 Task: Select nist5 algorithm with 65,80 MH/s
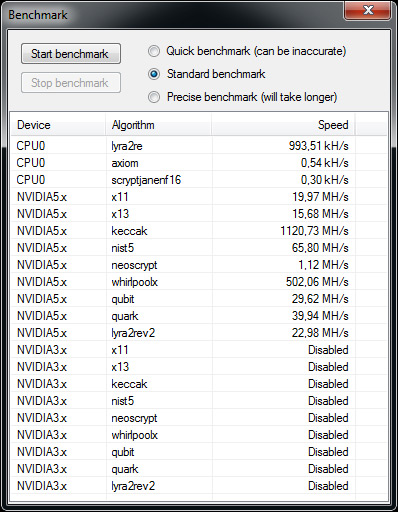point(199,248)
